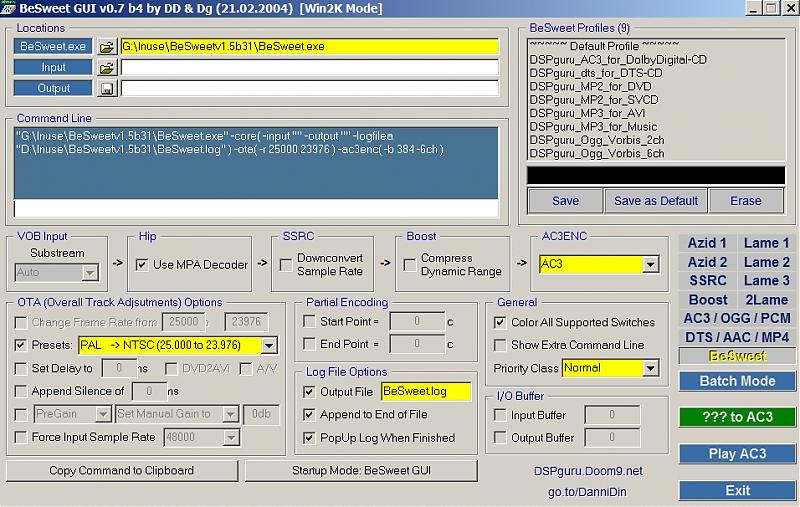Screen dimensions: 800x507
Task: Click Copy Command to Clipboard button
Action: pyautogui.click(x=122, y=471)
